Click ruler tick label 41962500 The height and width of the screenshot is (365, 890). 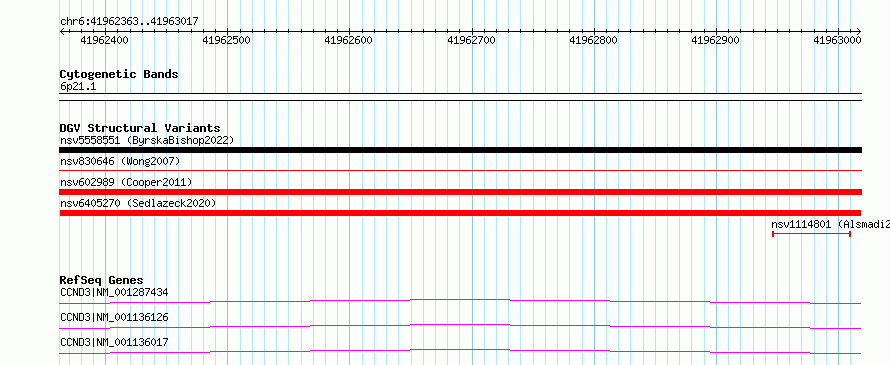[x=227, y=40]
